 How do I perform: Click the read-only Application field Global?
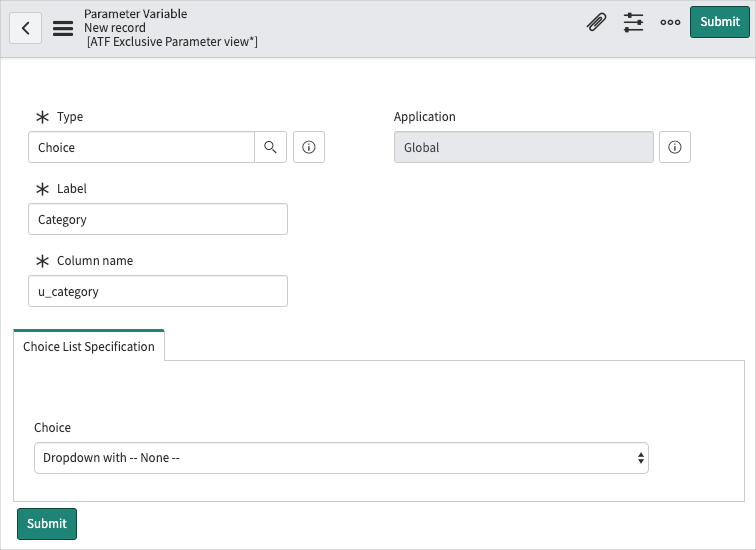click(524, 147)
